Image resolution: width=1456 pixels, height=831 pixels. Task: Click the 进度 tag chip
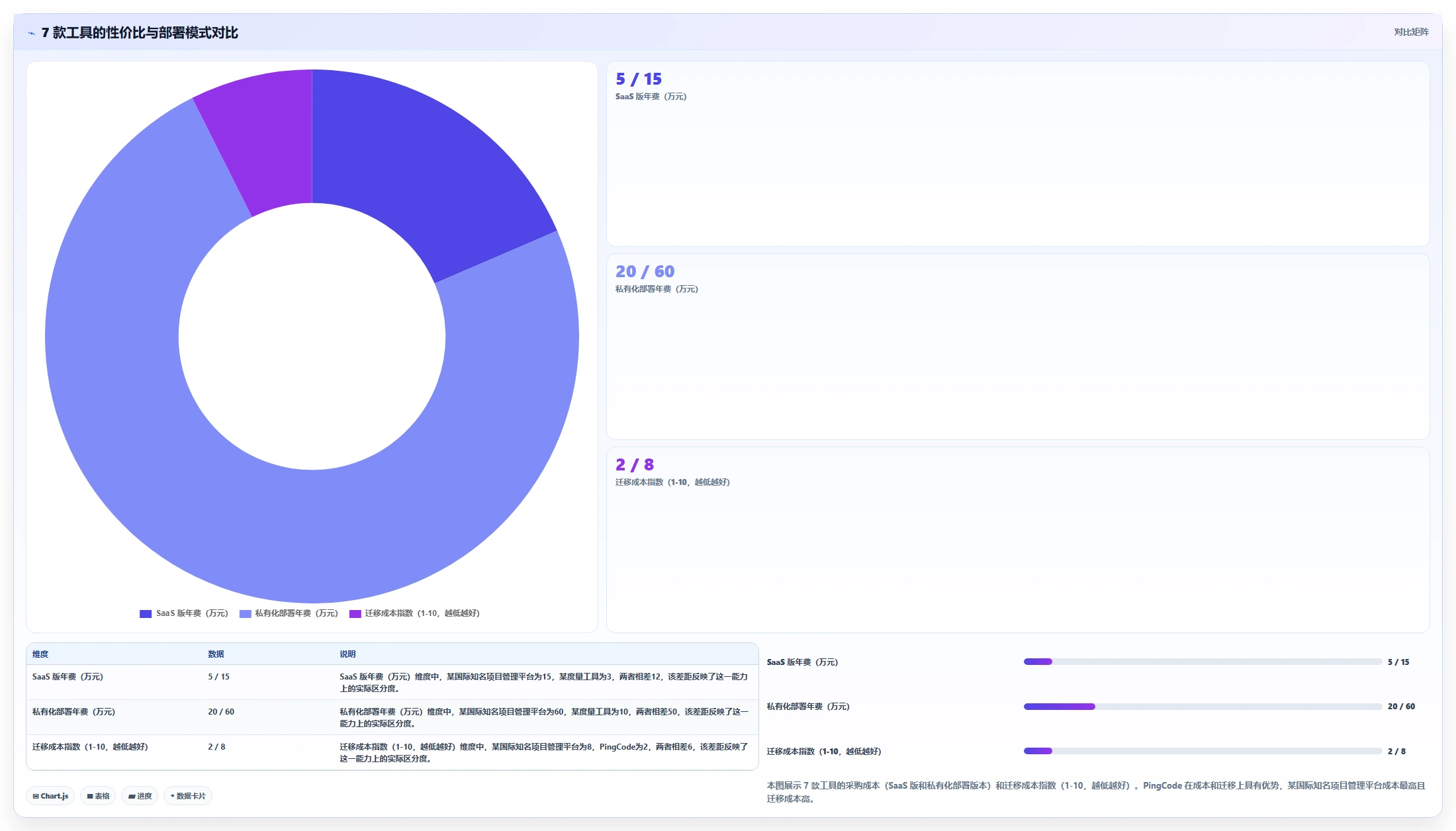[140, 796]
